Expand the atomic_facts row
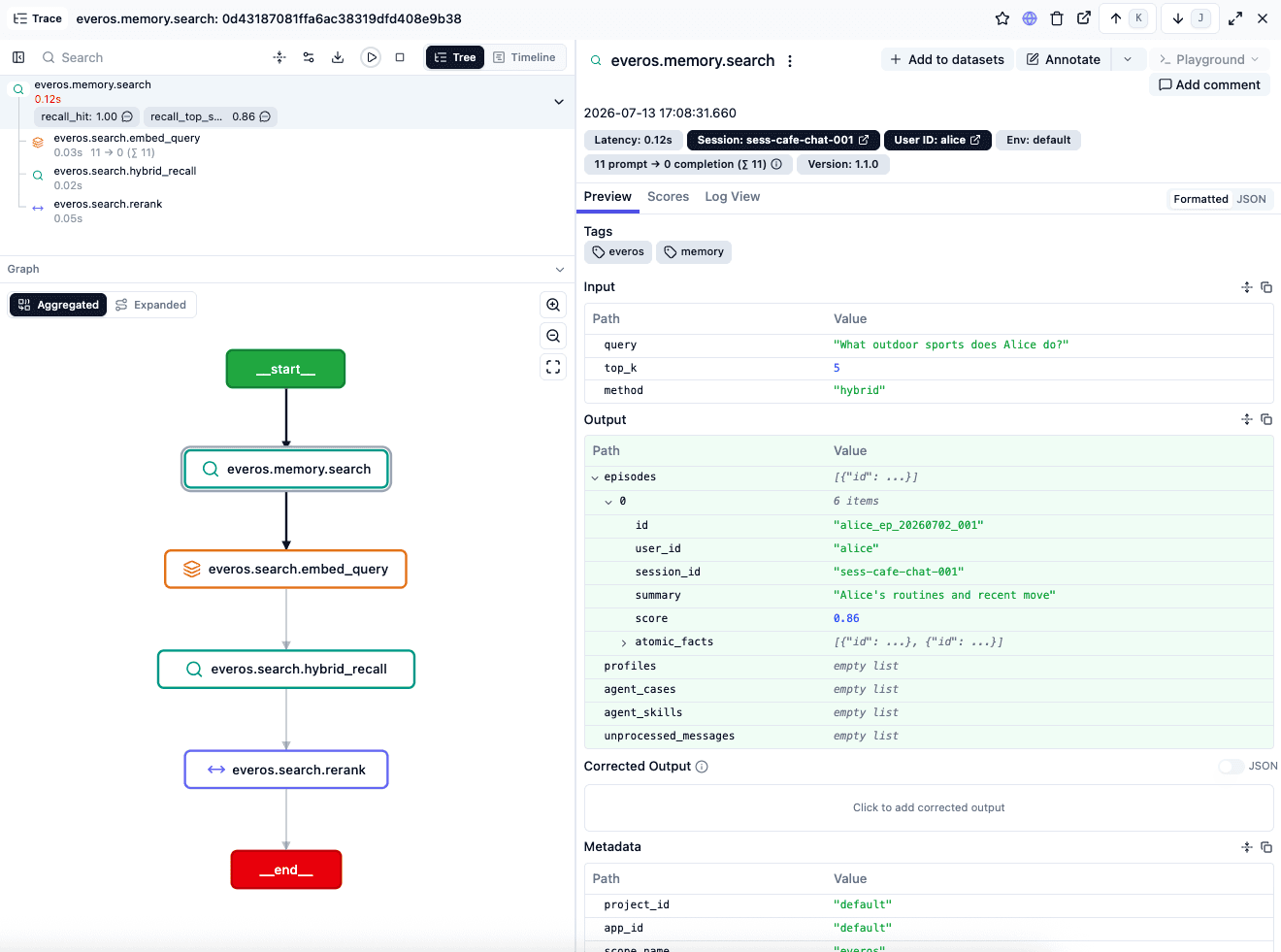 [624, 642]
